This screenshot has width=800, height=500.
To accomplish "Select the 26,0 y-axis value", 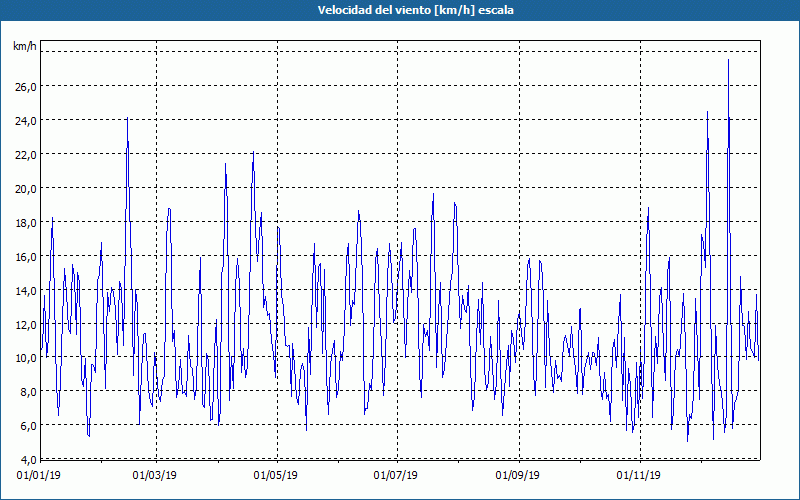I will click(26, 87).
